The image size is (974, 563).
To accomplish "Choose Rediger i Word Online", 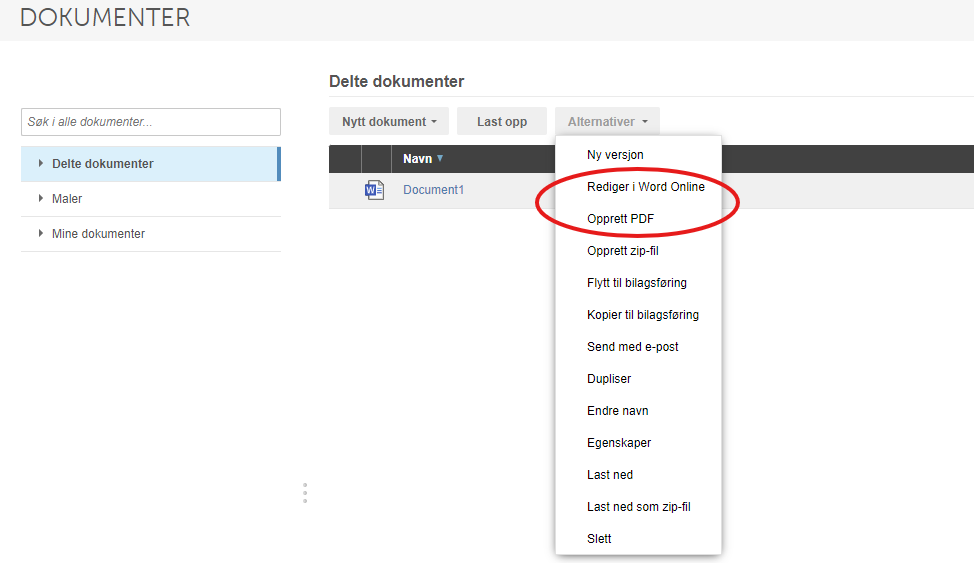I will tap(639, 186).
